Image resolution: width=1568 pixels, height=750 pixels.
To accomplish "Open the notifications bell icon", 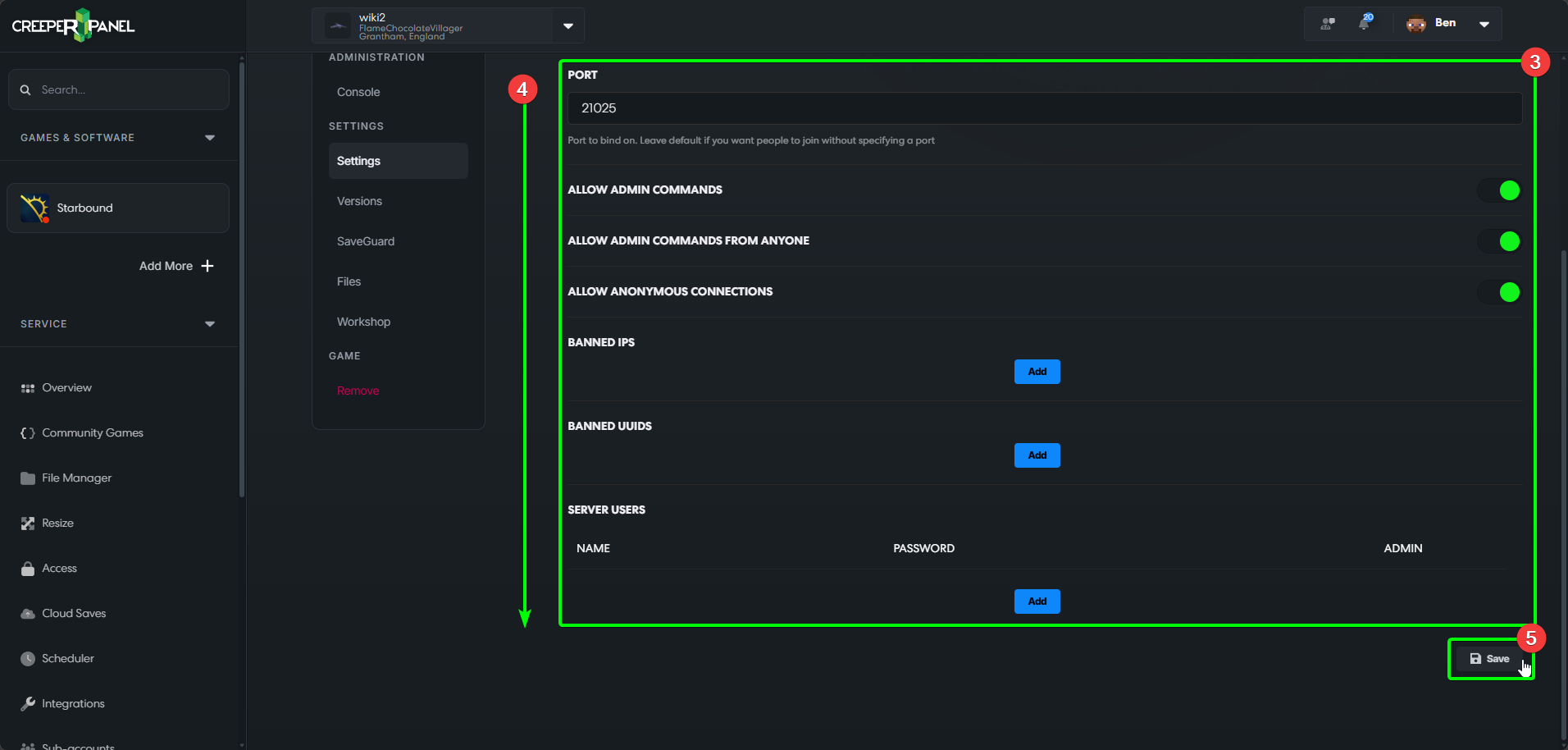I will pyautogui.click(x=1364, y=23).
